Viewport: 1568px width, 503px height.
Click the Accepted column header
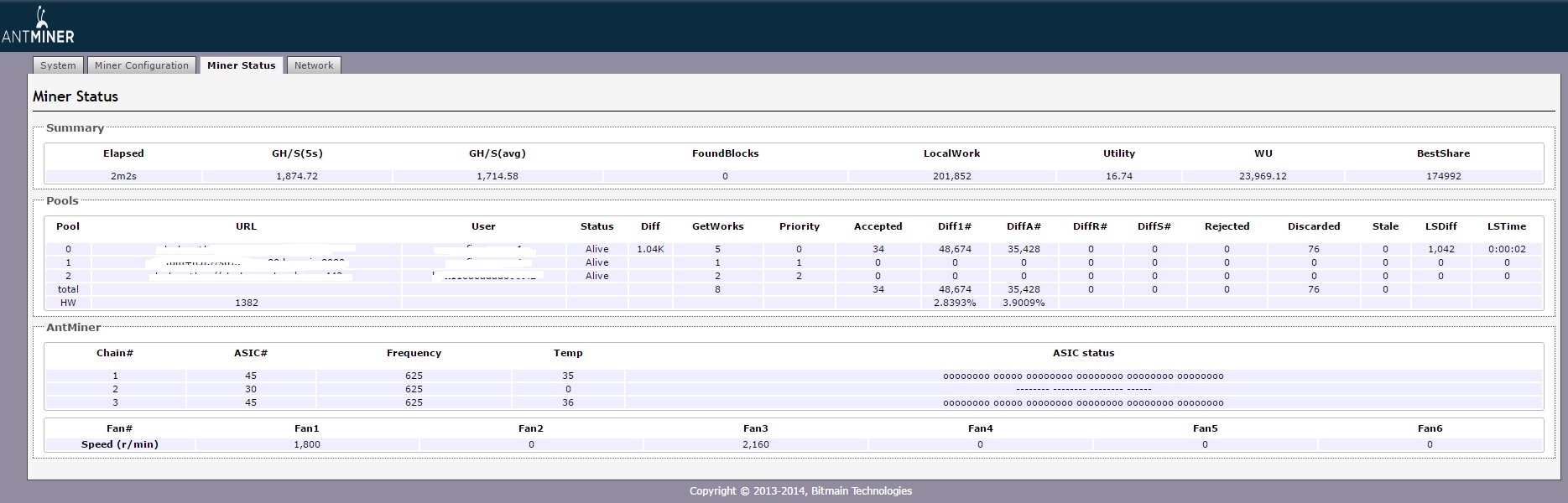[x=878, y=226]
